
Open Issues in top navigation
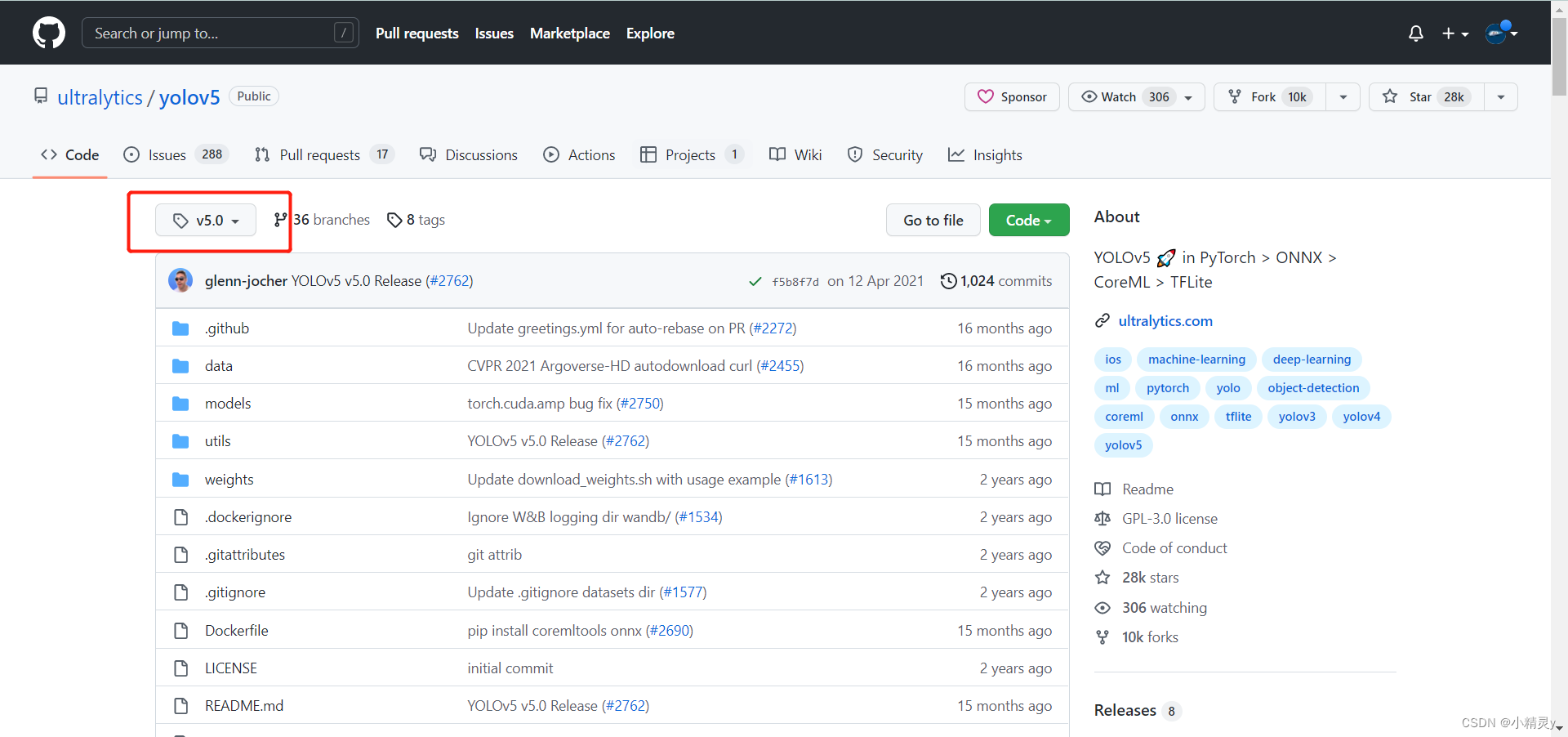[x=494, y=33]
